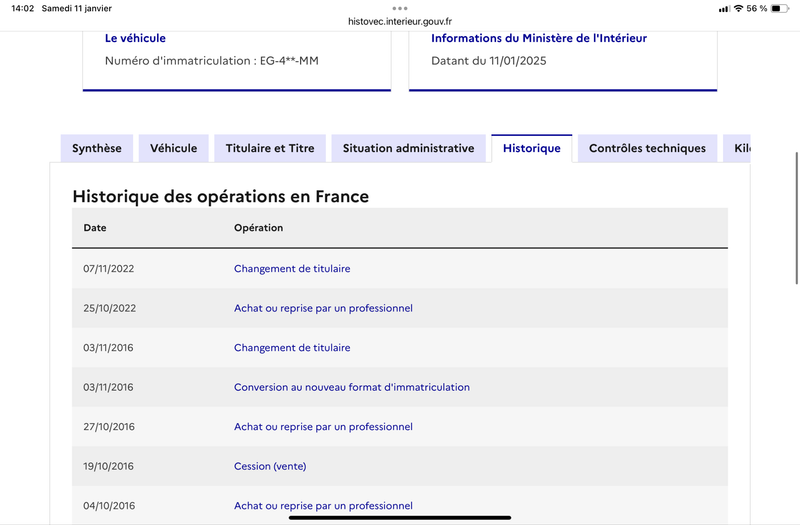The height and width of the screenshot is (525, 800).
Task: Open the partially visible Kilométrage tab
Action: click(737, 148)
